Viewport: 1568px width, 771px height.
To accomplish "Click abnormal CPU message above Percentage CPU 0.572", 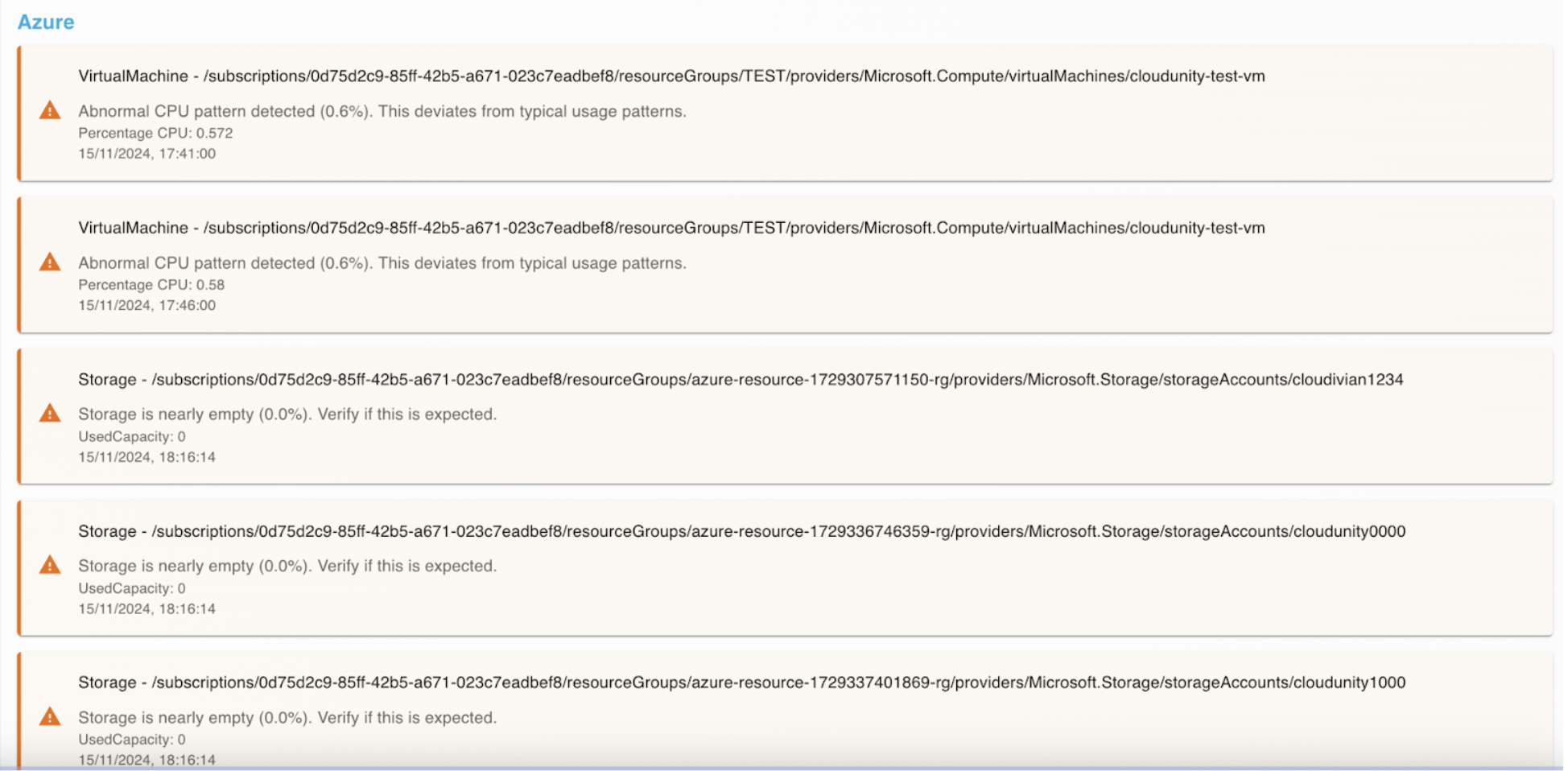I will (382, 112).
